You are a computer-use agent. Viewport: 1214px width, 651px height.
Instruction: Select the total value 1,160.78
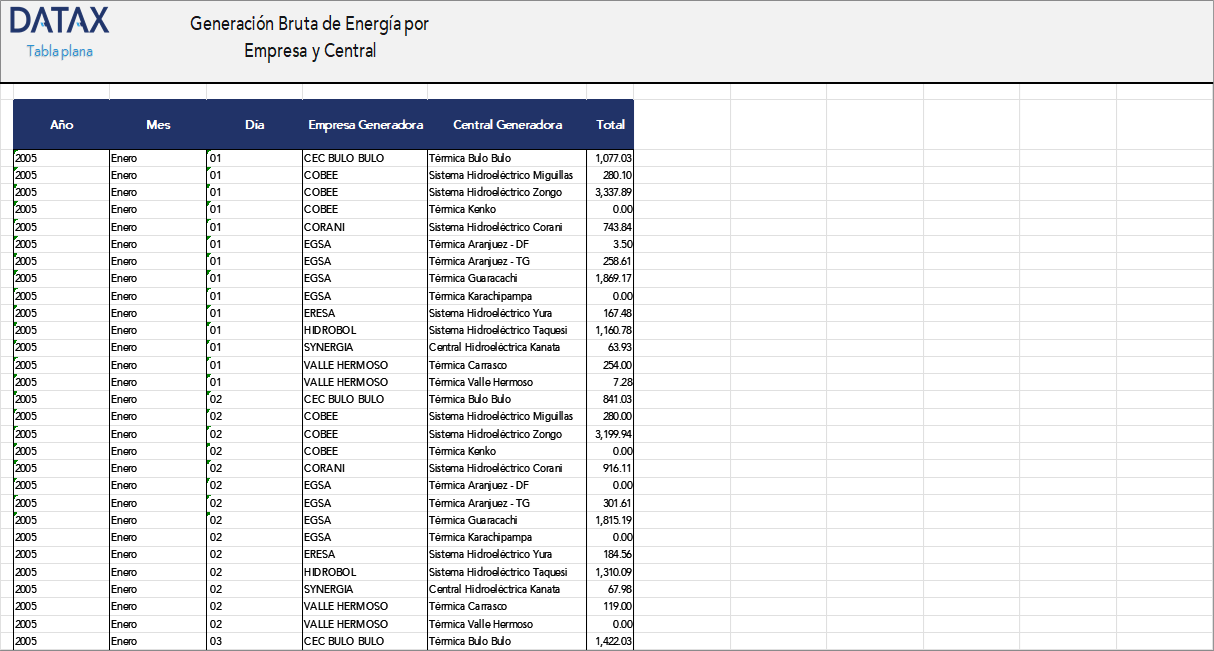612,330
